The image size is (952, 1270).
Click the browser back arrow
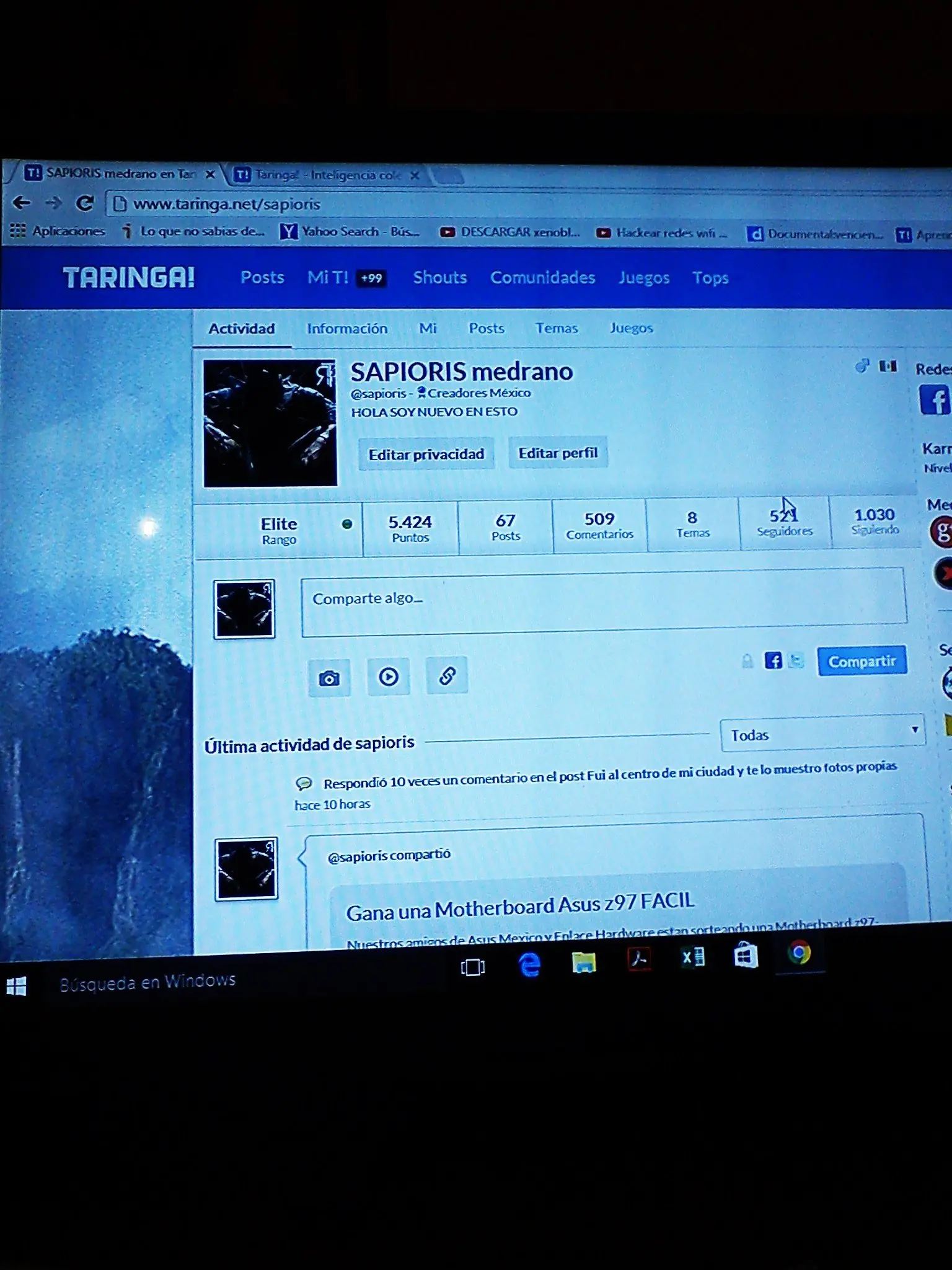(x=22, y=202)
